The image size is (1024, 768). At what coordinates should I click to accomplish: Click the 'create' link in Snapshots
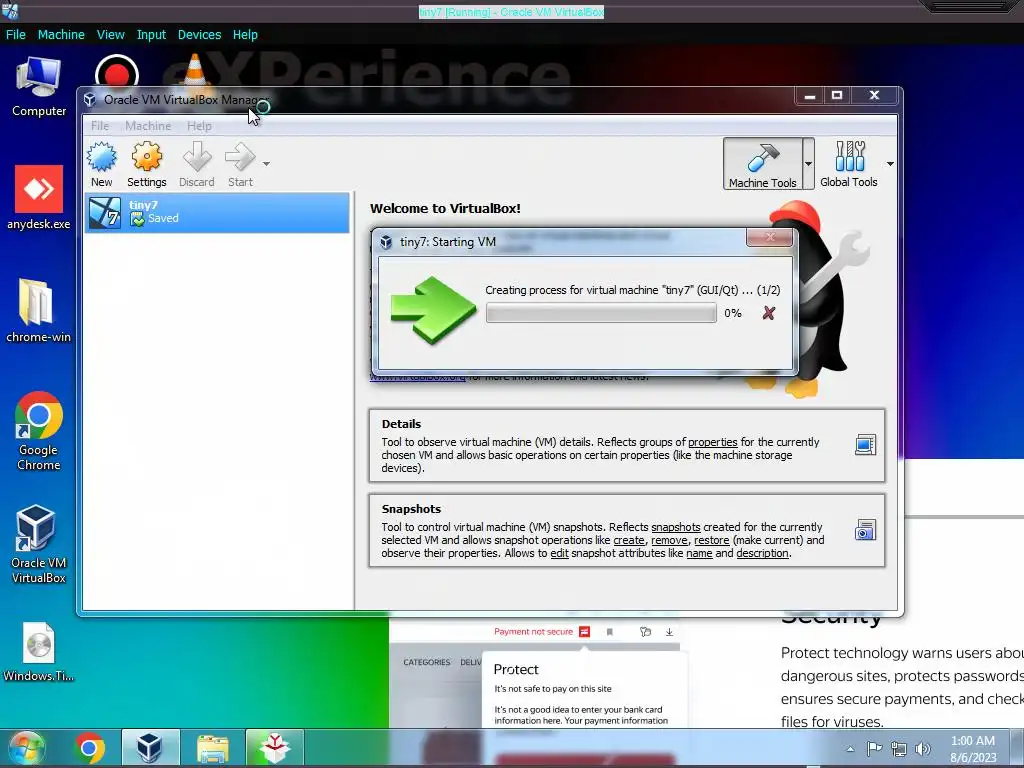[x=629, y=540]
